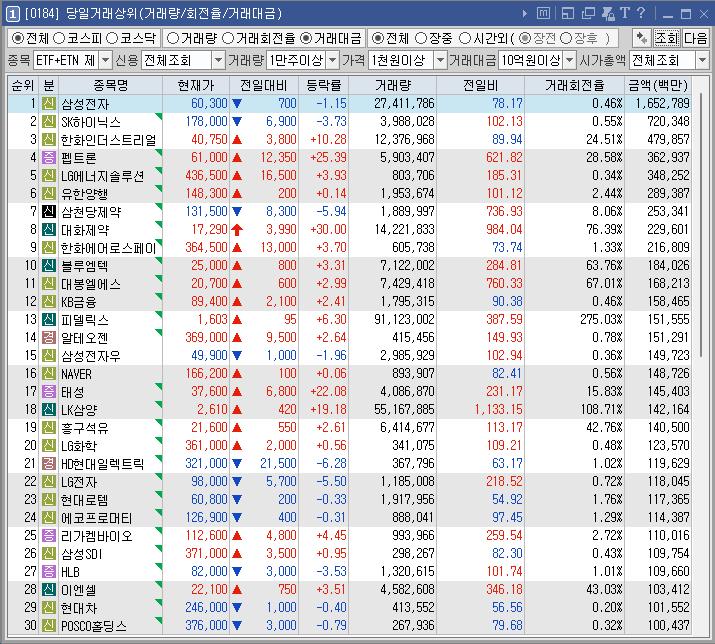Open the 거래대금 10억원이상 dropdown
The height and width of the screenshot is (644, 715).
coord(570,60)
